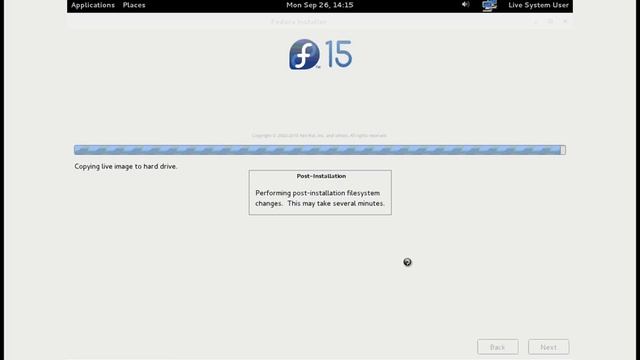Open the Applications menu

pyautogui.click(x=93, y=5)
